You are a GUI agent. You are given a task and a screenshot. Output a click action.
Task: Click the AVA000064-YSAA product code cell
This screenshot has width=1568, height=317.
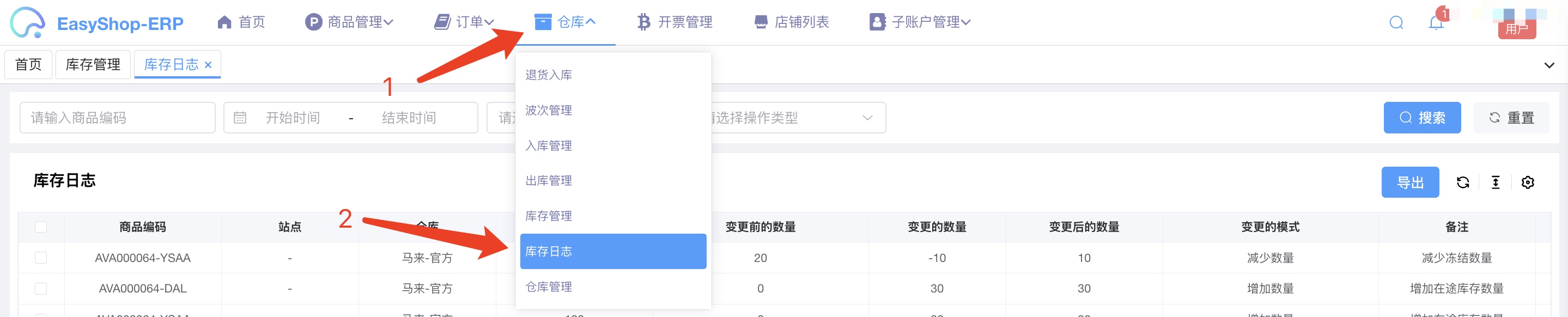point(142,258)
